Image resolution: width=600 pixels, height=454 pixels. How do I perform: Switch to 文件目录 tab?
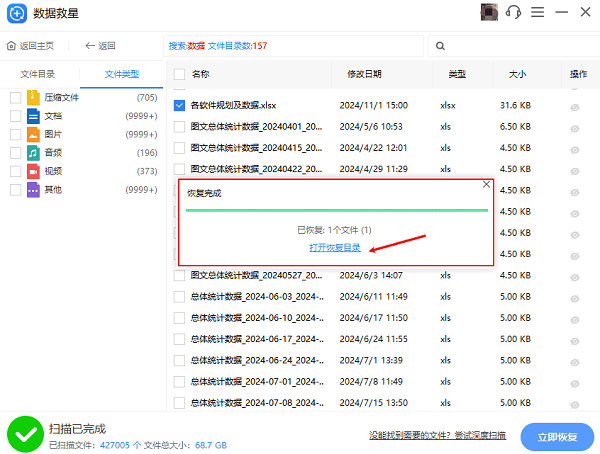click(38, 74)
